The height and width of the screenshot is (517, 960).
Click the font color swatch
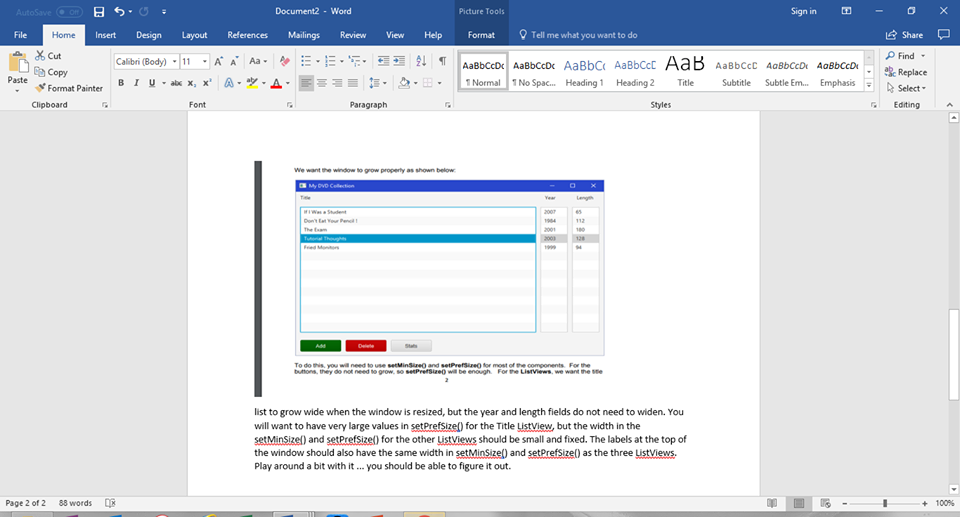coord(276,83)
